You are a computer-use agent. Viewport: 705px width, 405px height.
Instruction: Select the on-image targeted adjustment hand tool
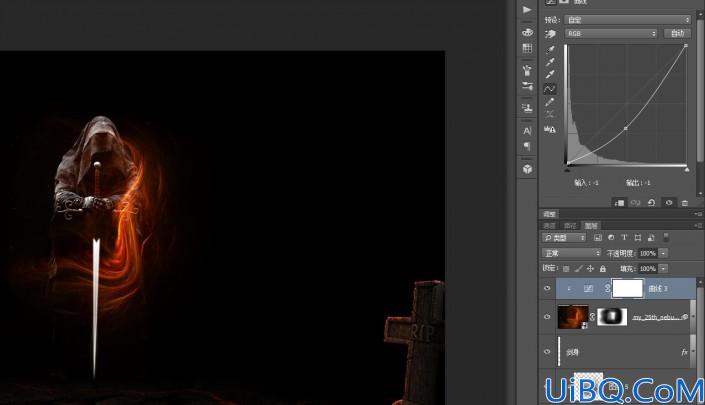click(550, 34)
